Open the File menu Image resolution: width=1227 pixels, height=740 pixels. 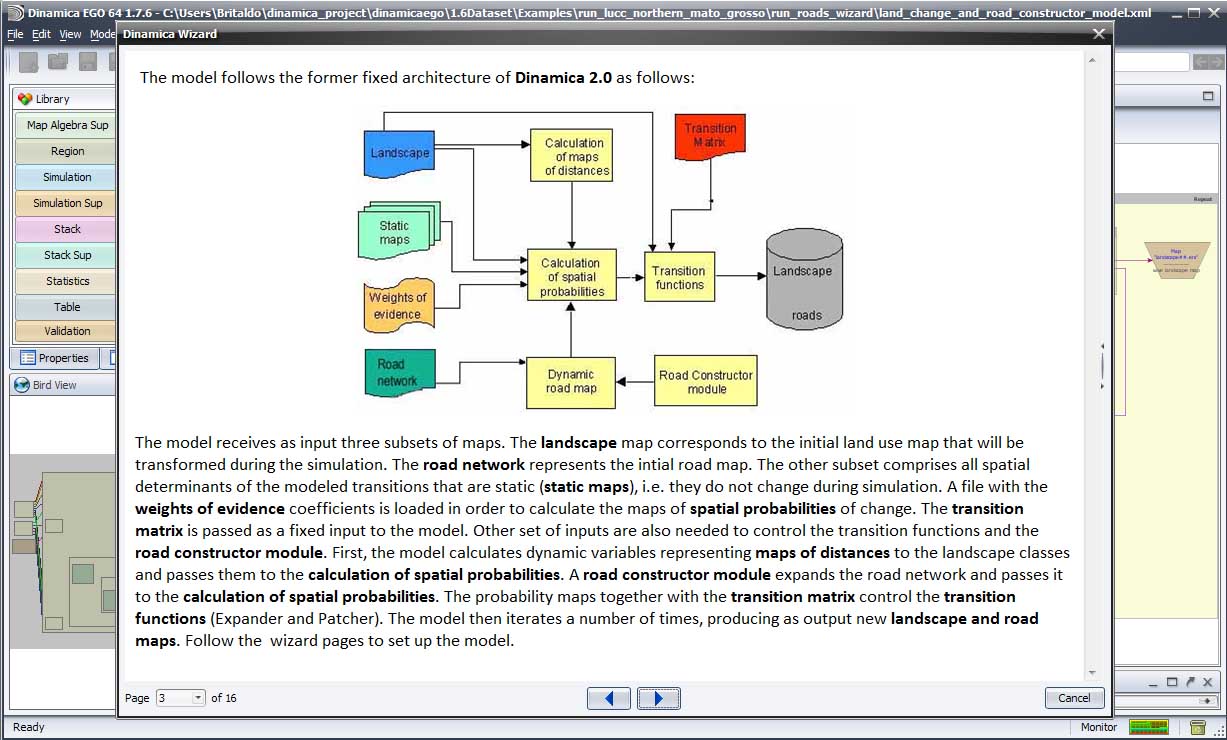pos(15,34)
